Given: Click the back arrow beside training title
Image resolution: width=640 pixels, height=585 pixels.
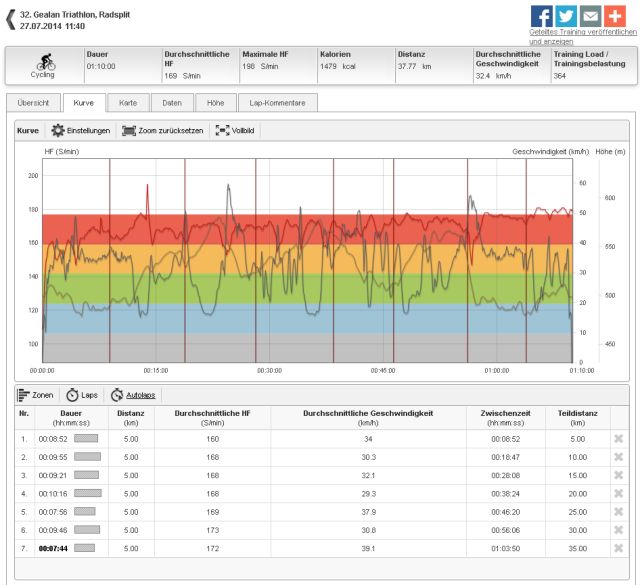Looking at the screenshot, I should pyautogui.click(x=10, y=20).
